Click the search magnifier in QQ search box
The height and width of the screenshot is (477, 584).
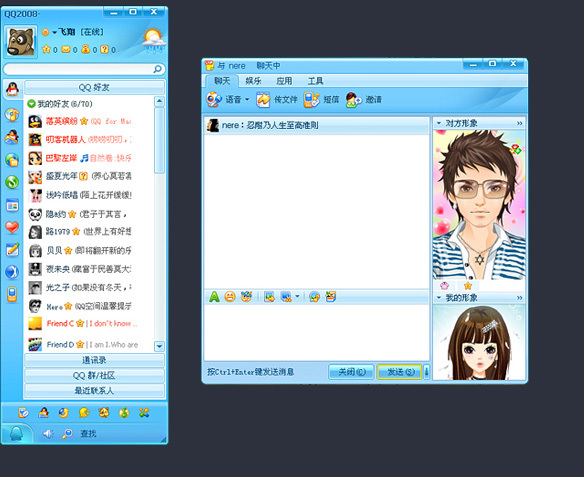(x=157, y=69)
